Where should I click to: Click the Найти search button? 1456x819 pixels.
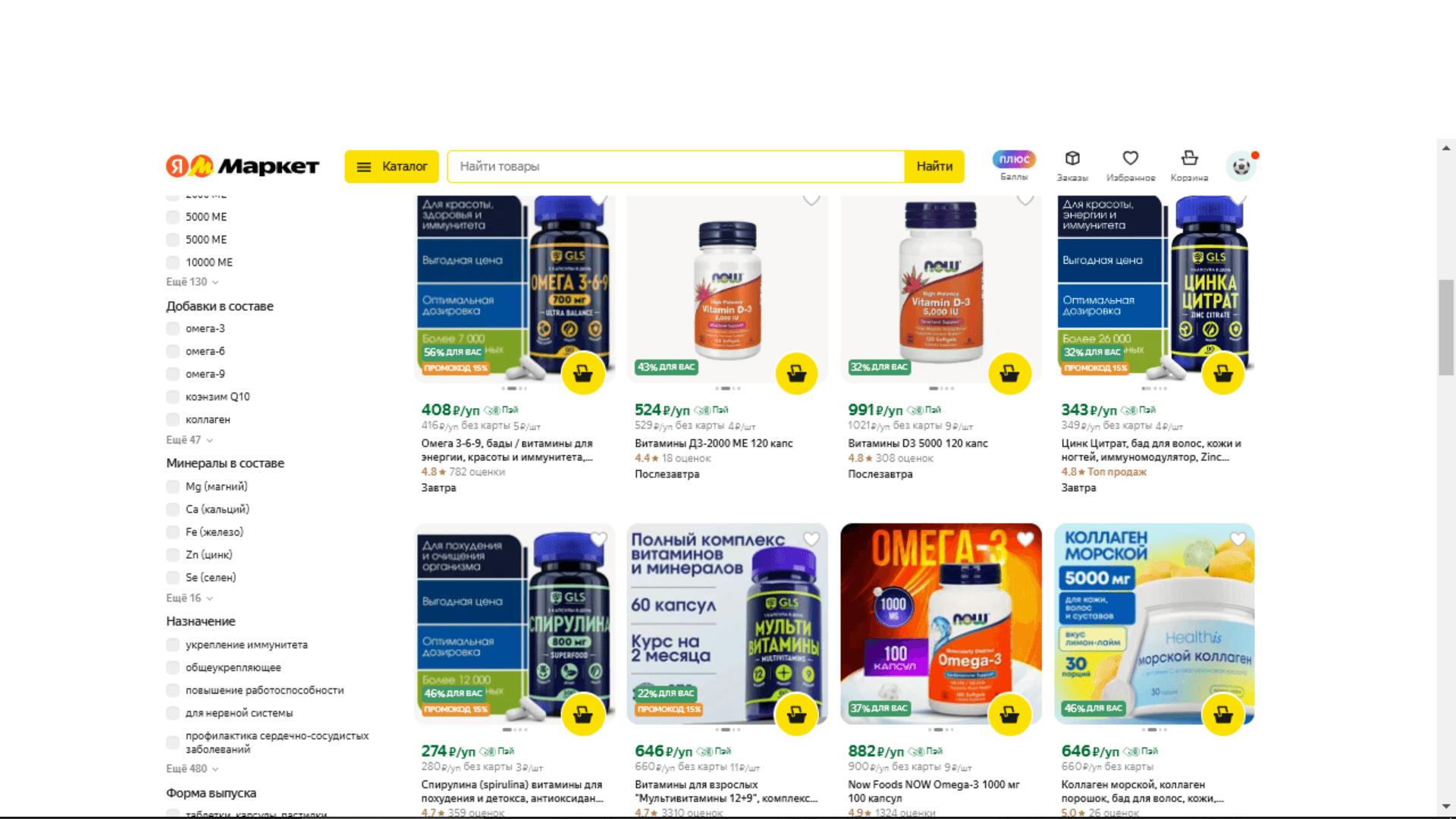tap(934, 167)
